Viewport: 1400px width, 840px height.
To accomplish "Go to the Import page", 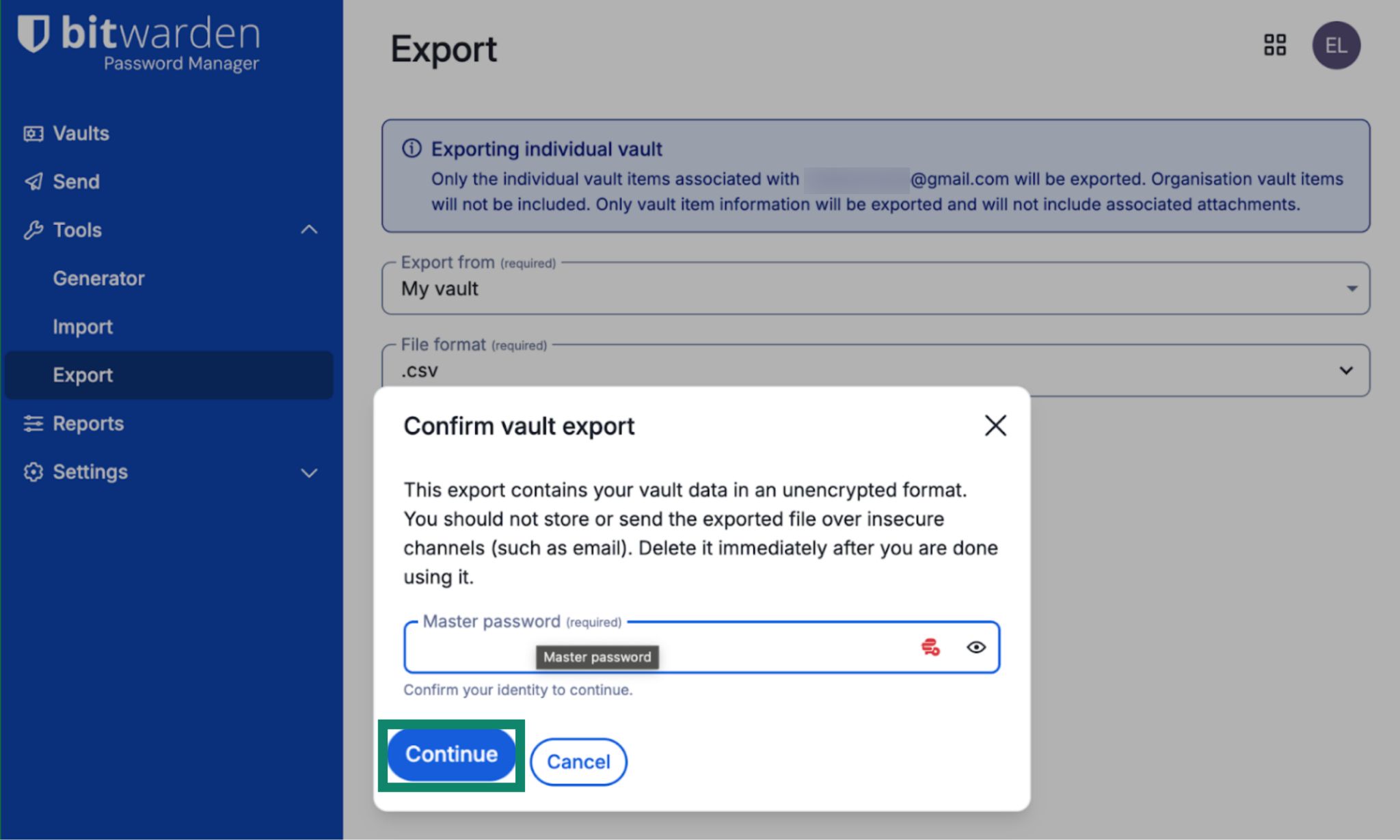I will coord(83,327).
